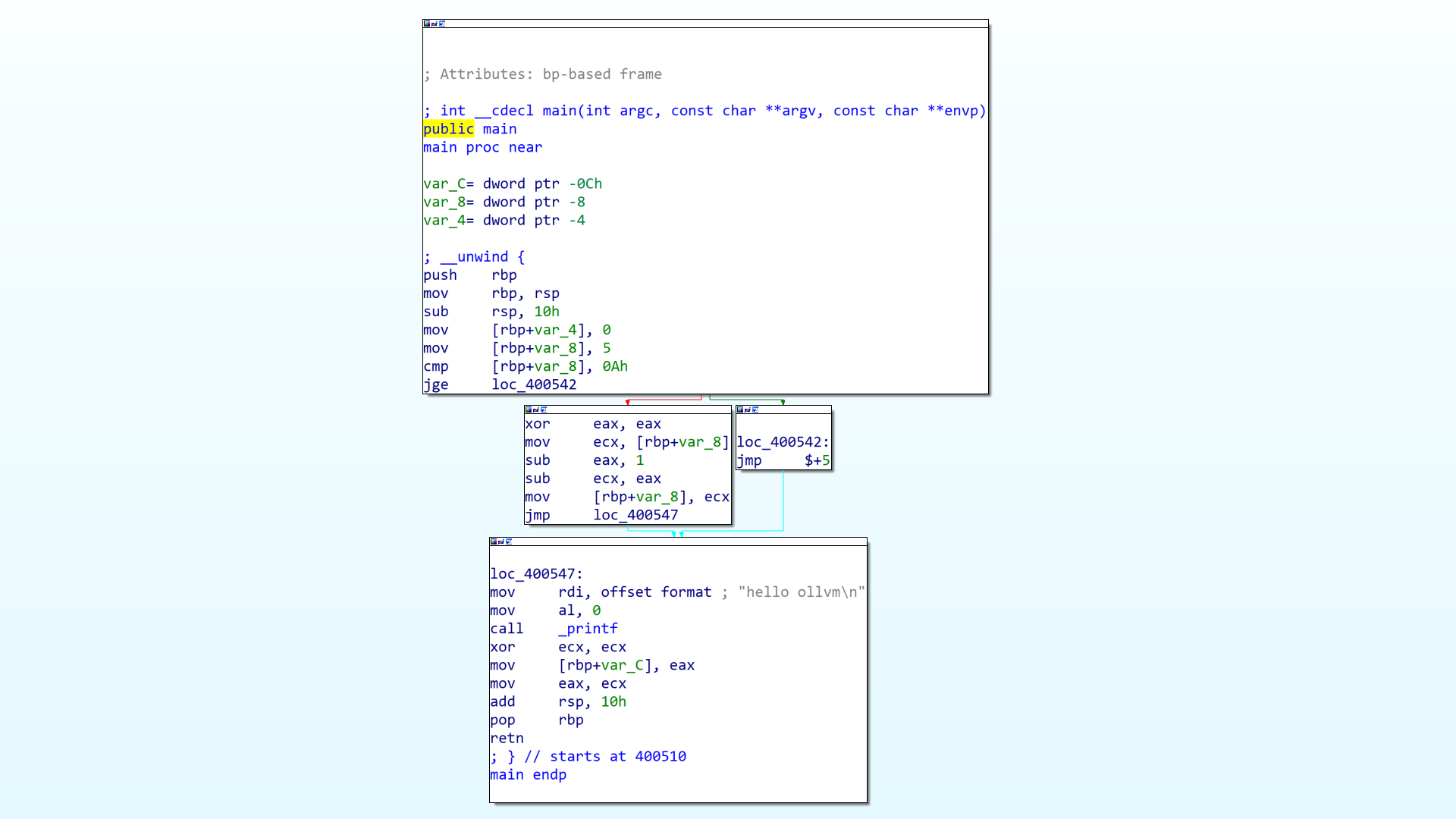Click pencil edit icon in main entry node header
The image size is (1456, 819).
(x=435, y=24)
